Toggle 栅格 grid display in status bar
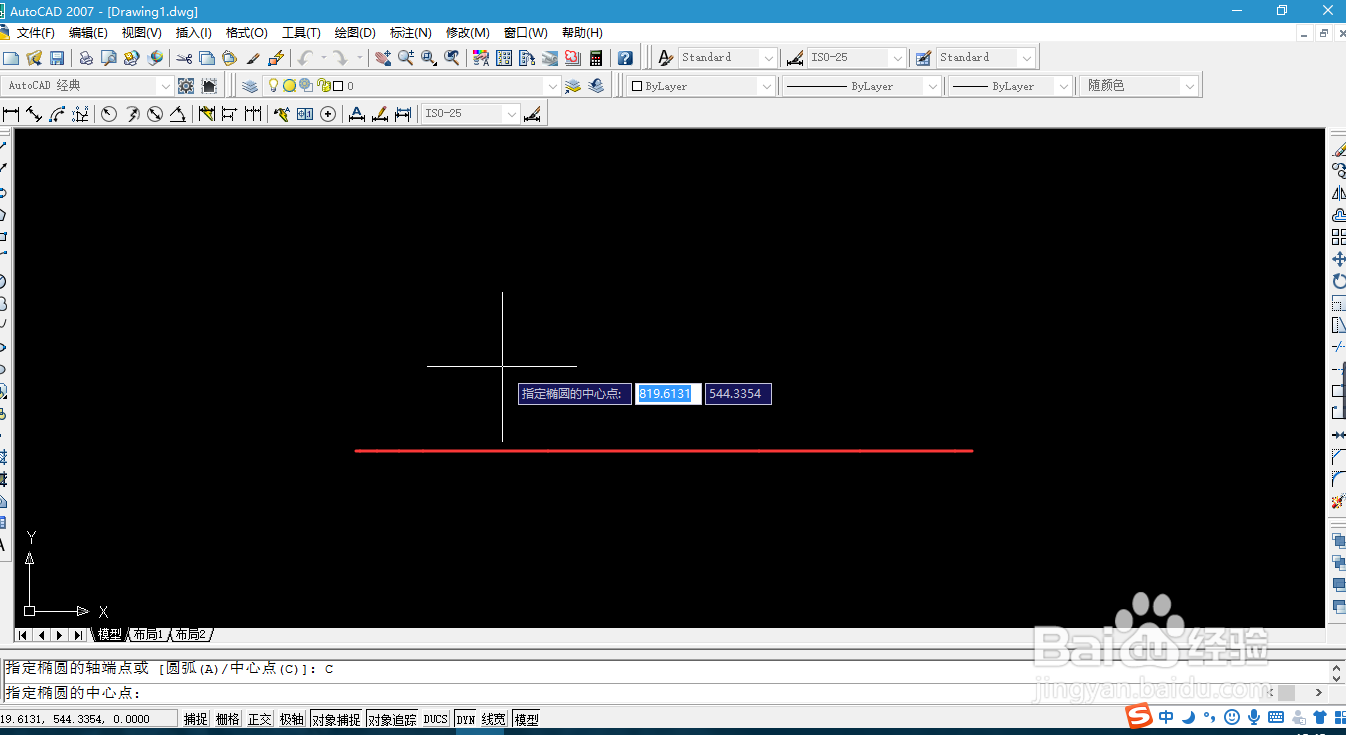The height and width of the screenshot is (735, 1346). [x=228, y=719]
